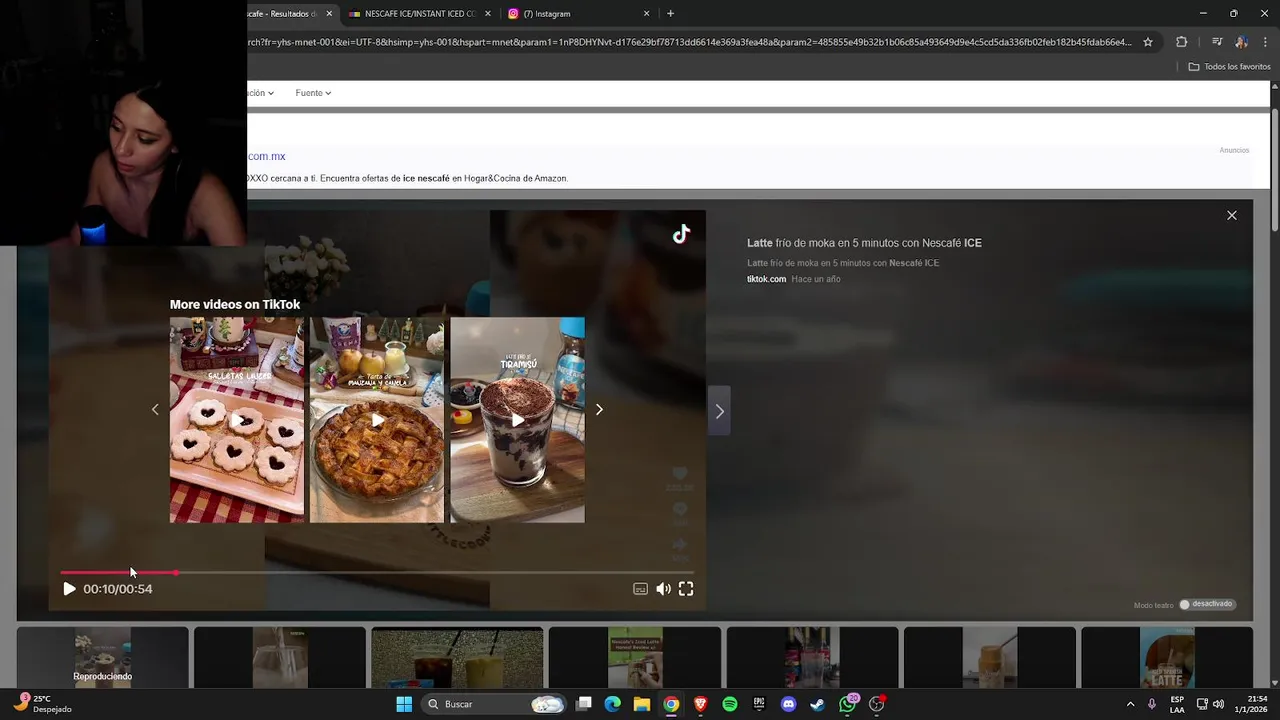Close the video overlay panel
Viewport: 1280px width, 720px height.
pyautogui.click(x=1232, y=215)
